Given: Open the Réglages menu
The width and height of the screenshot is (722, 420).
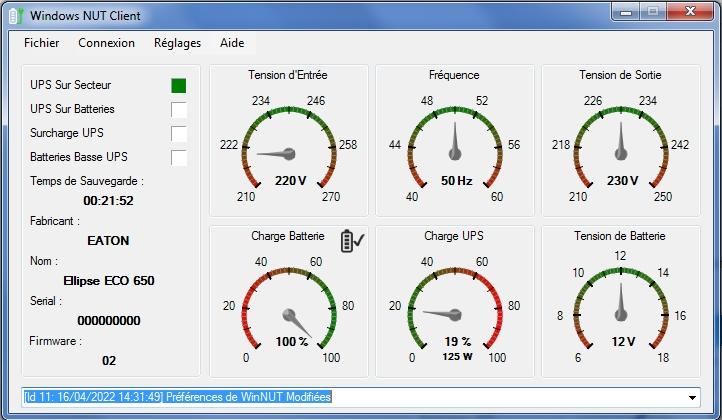Looking at the screenshot, I should (x=177, y=43).
